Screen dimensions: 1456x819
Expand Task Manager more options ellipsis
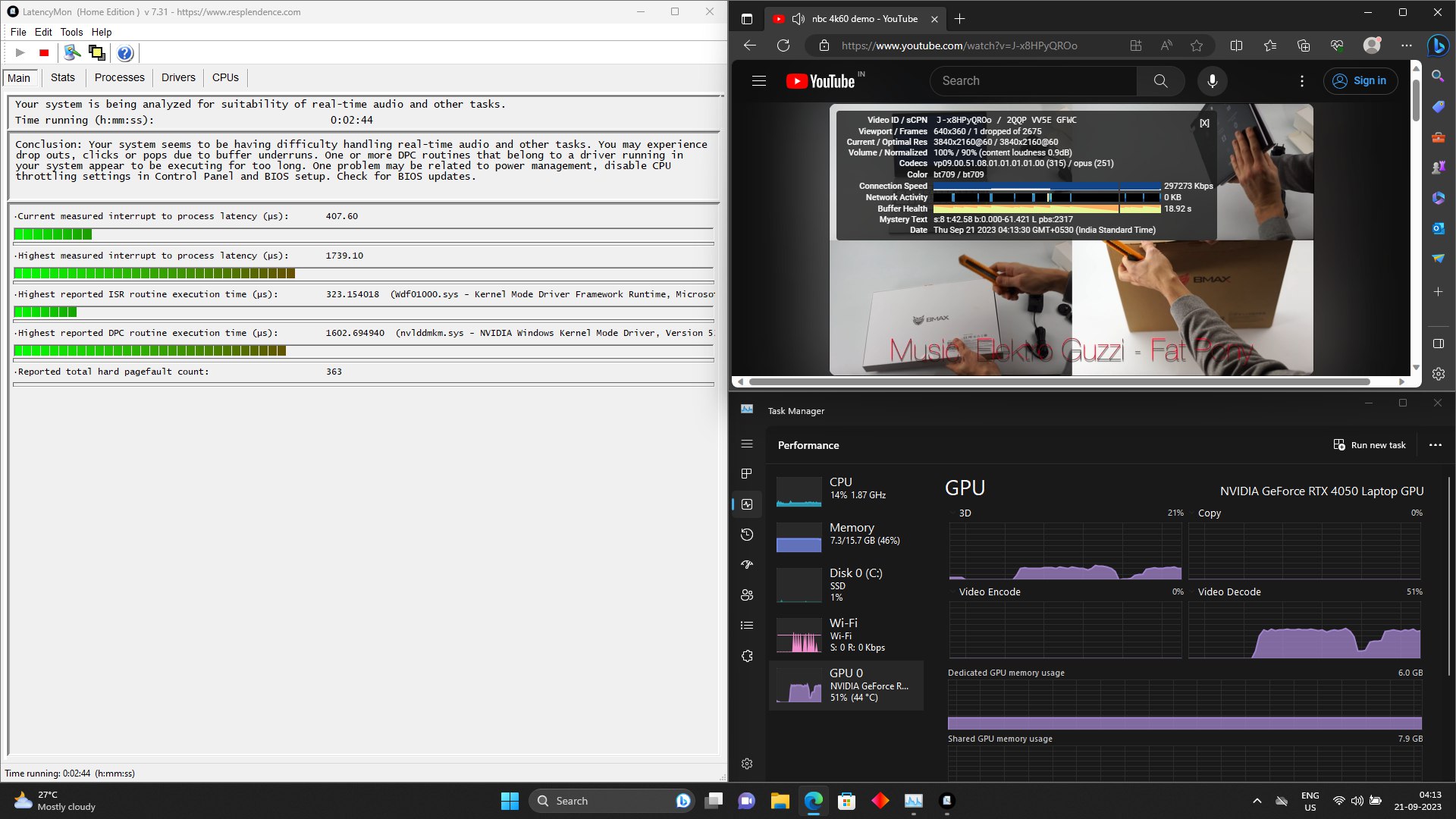1435,445
